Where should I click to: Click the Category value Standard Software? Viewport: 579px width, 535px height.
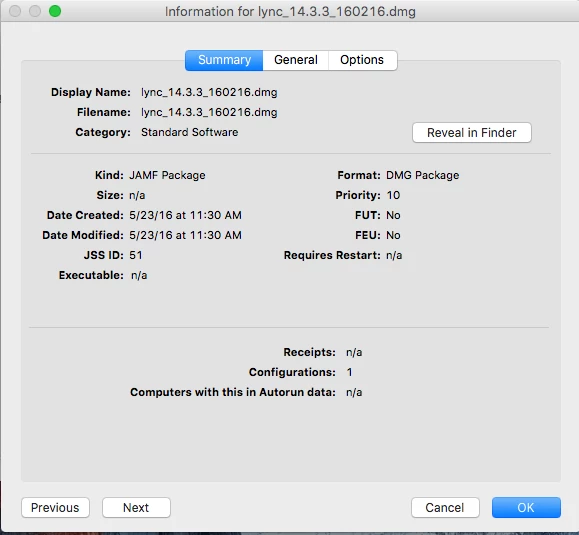tap(189, 132)
